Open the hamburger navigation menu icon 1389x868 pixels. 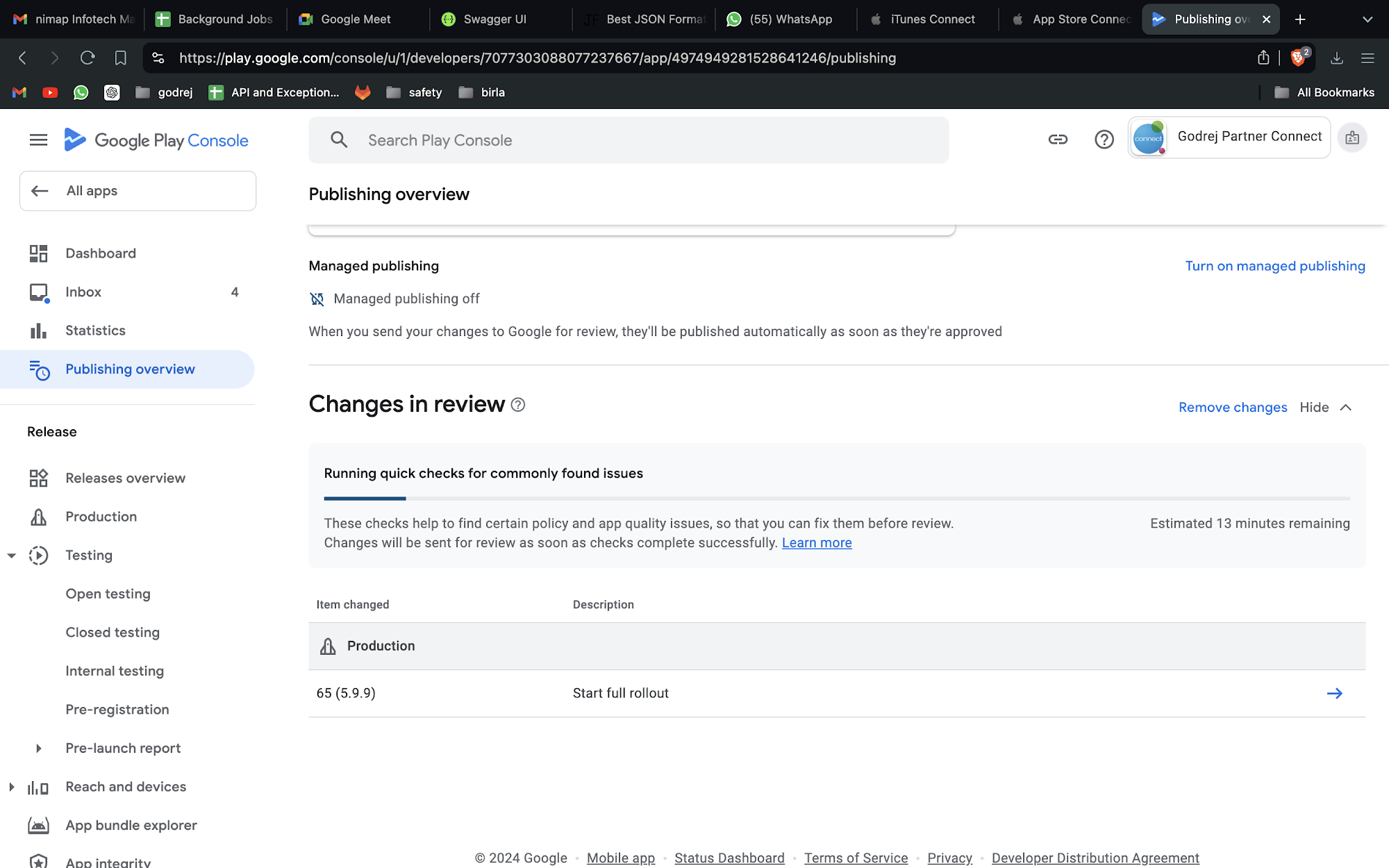pos(39,140)
